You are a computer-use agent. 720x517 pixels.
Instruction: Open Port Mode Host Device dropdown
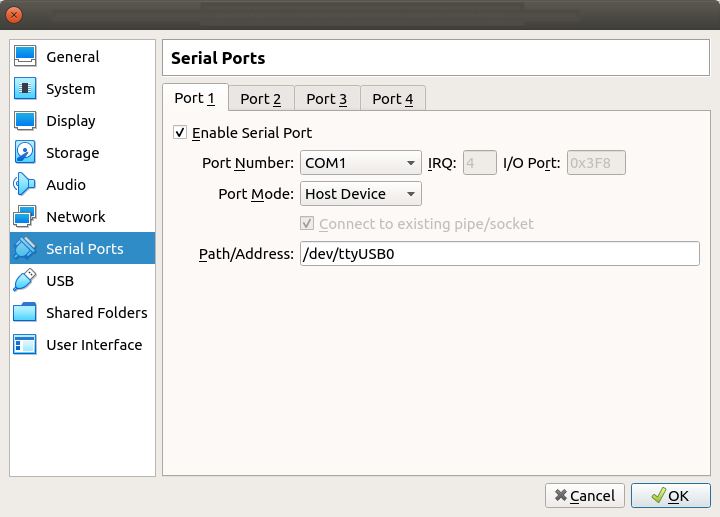coord(360,194)
